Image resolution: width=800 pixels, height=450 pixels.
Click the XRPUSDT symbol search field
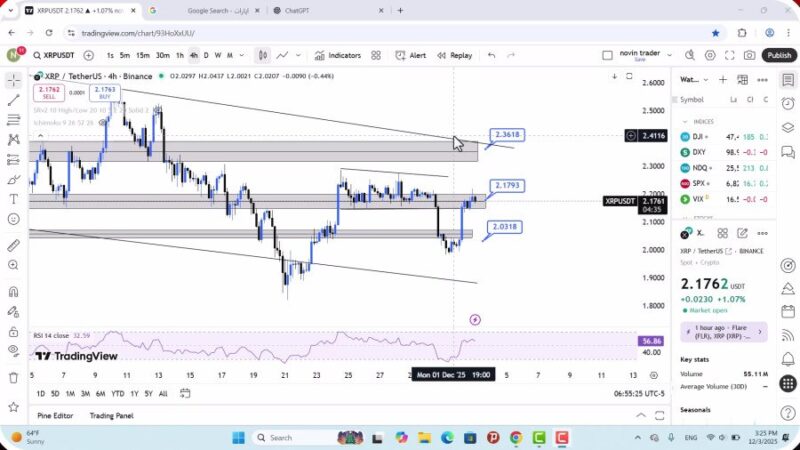(50, 55)
